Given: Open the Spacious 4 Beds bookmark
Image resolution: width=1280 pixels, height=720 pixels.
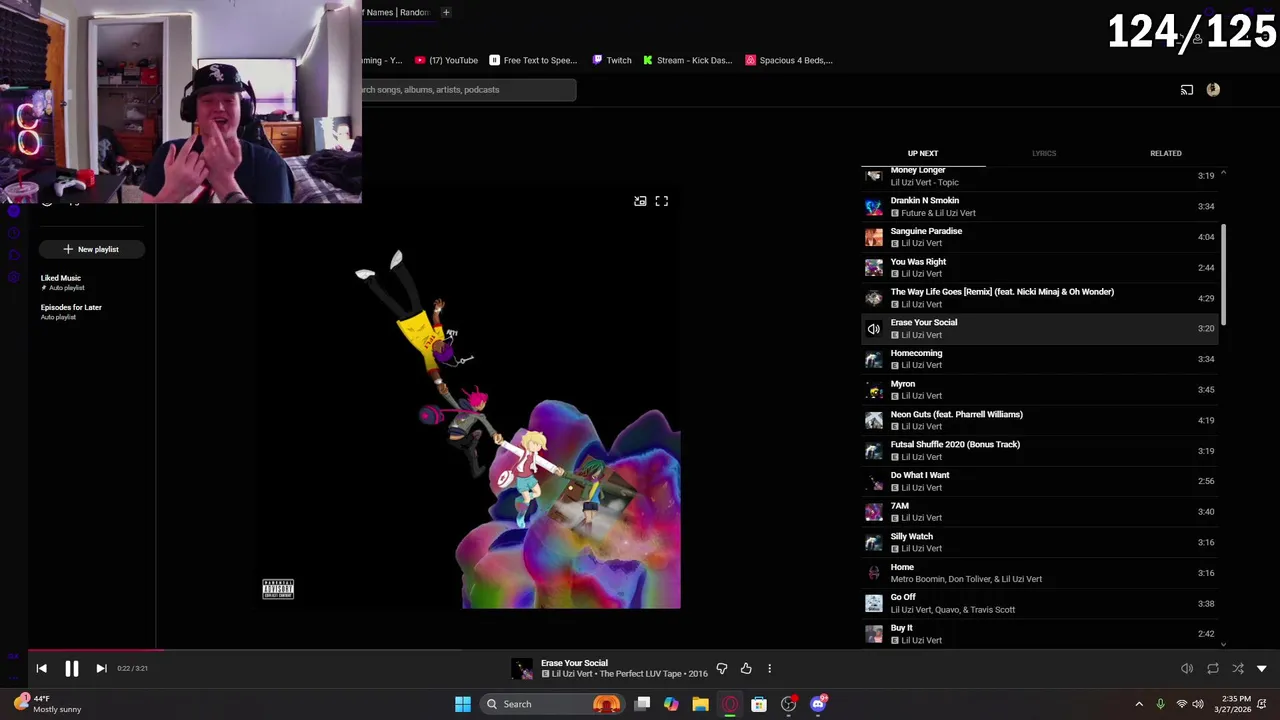Looking at the screenshot, I should point(789,60).
